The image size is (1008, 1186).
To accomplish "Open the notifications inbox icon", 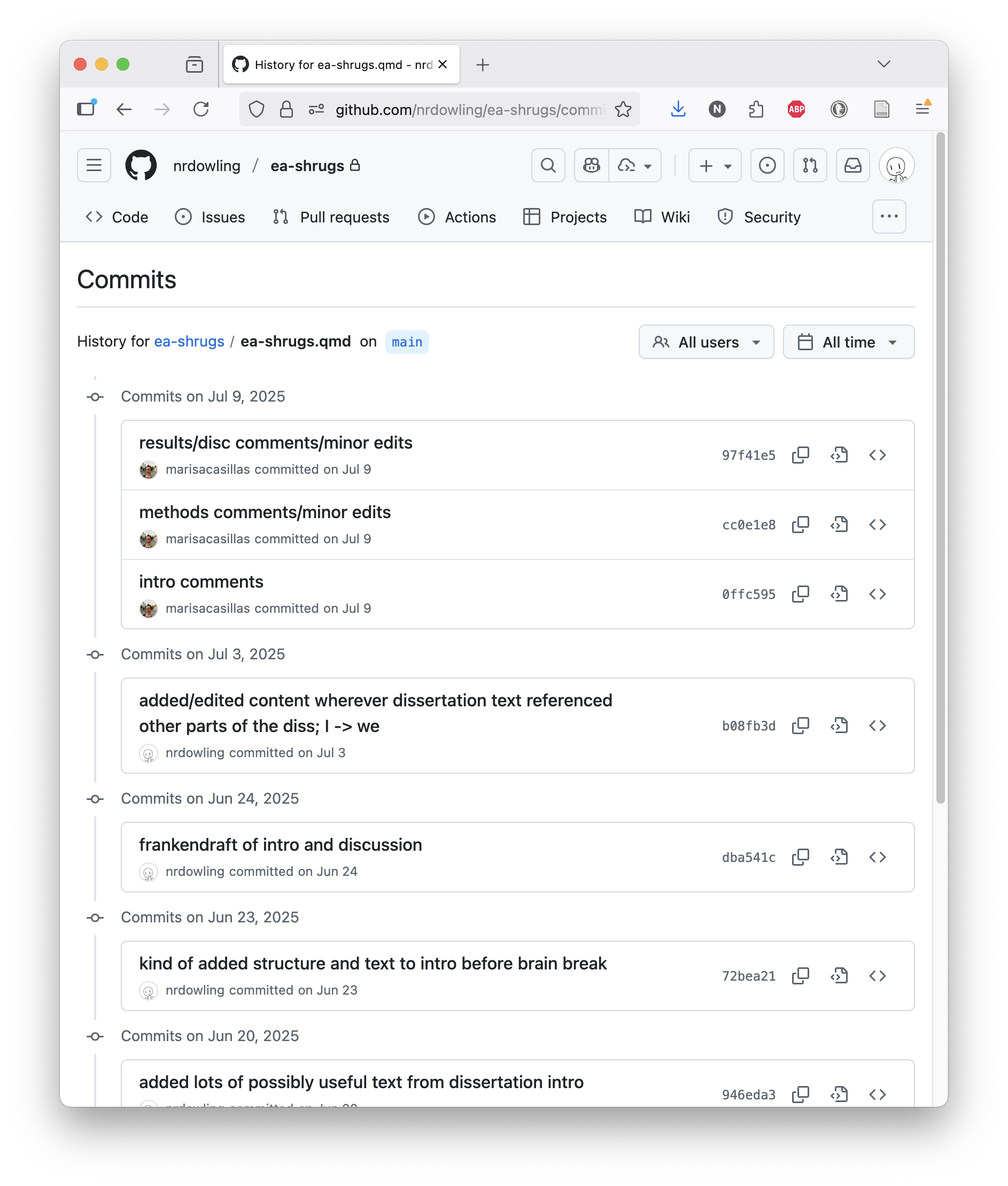I will click(x=852, y=166).
